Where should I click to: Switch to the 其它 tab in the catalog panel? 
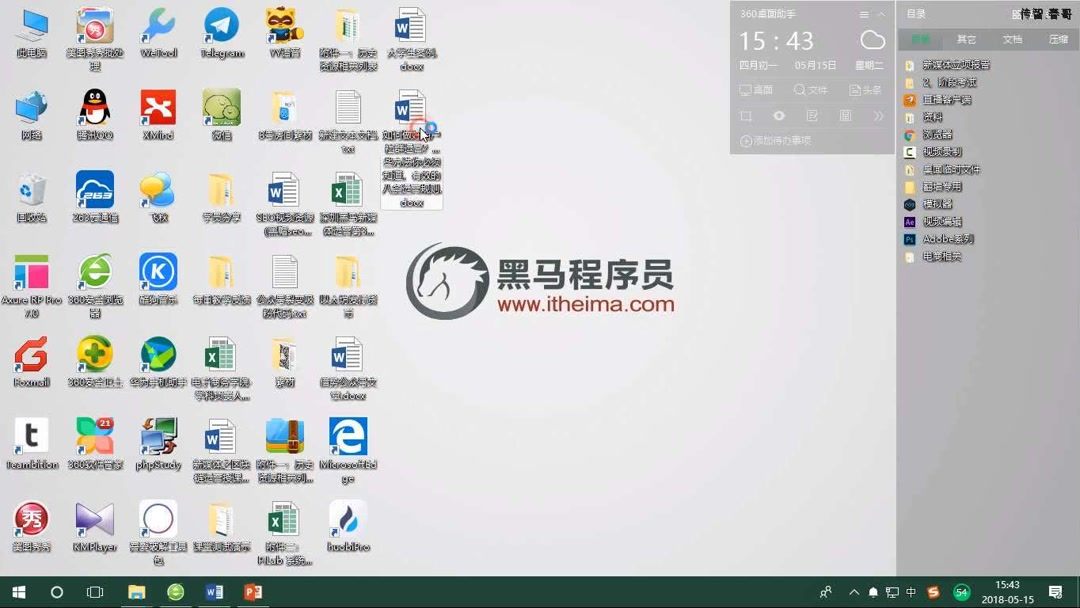(x=966, y=38)
